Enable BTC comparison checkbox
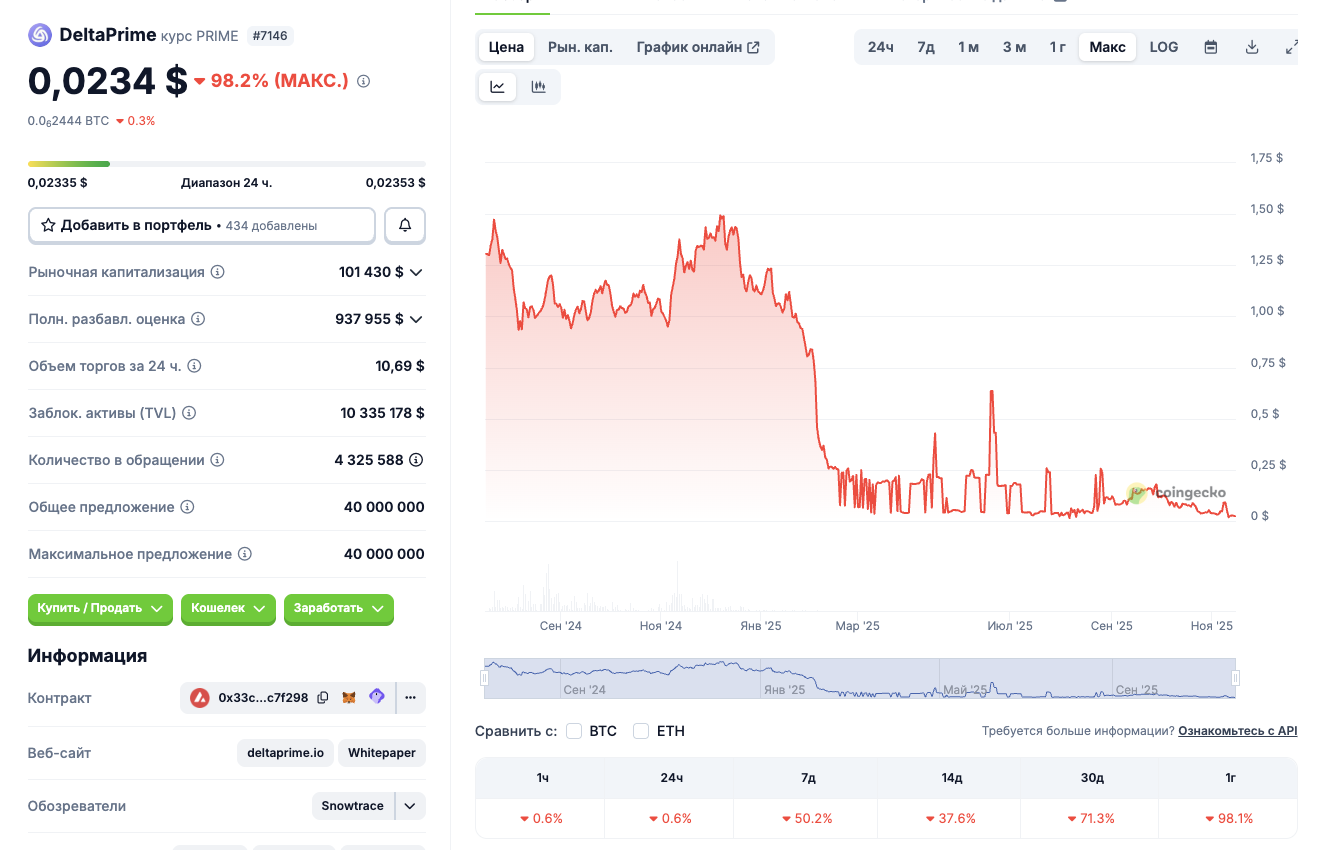Screen dimensions: 1323x850 574,731
